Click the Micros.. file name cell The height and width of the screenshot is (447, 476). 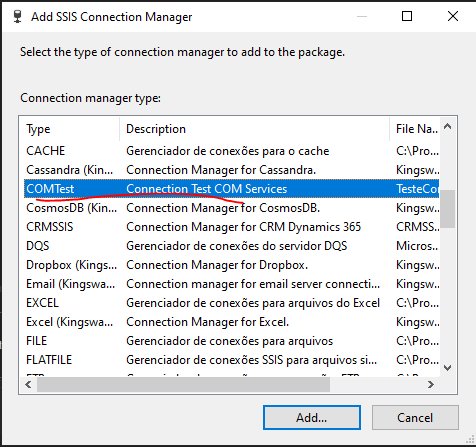click(417, 246)
